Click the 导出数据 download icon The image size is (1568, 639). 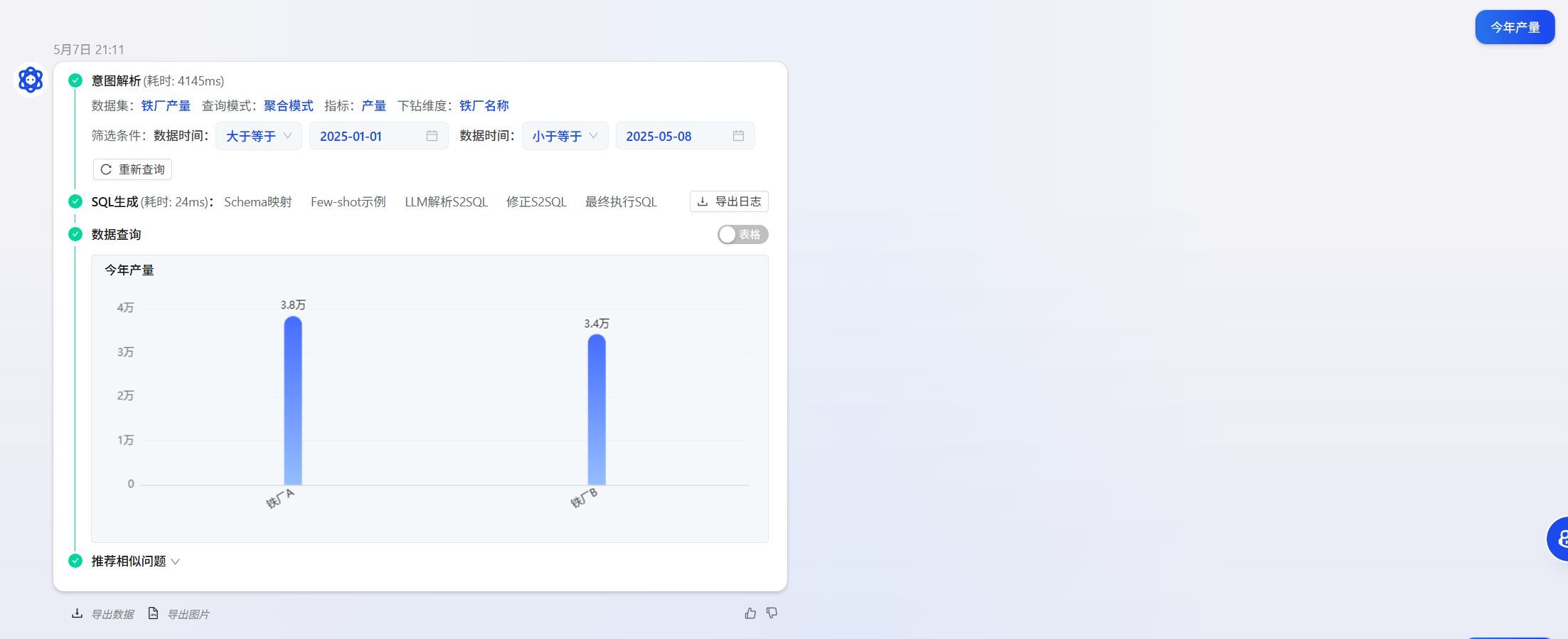coord(77,613)
